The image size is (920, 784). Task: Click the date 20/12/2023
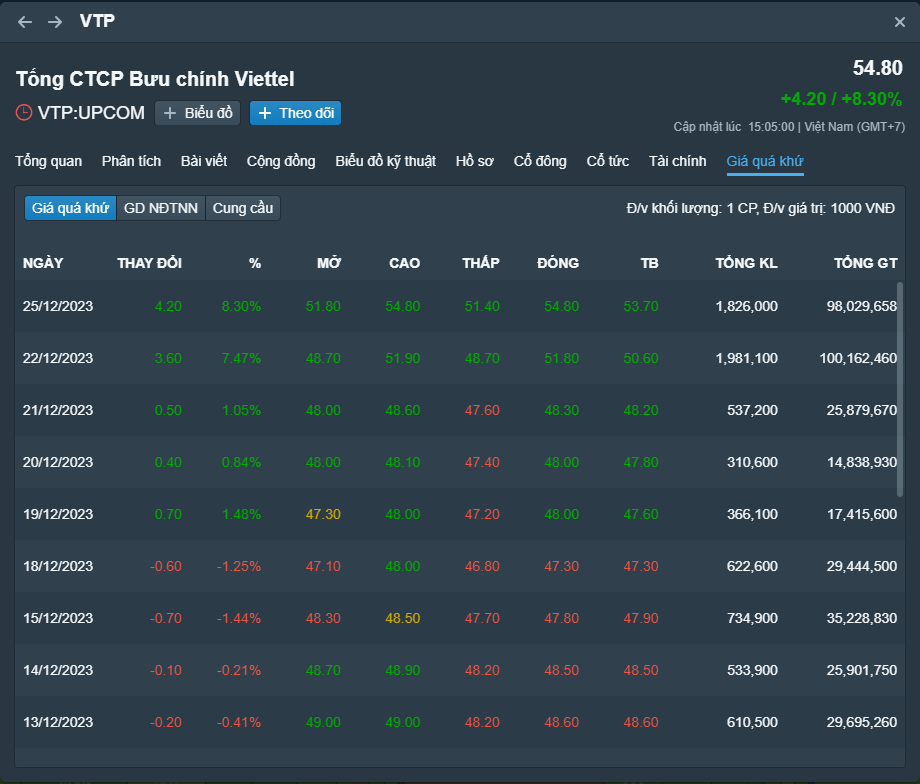click(58, 462)
